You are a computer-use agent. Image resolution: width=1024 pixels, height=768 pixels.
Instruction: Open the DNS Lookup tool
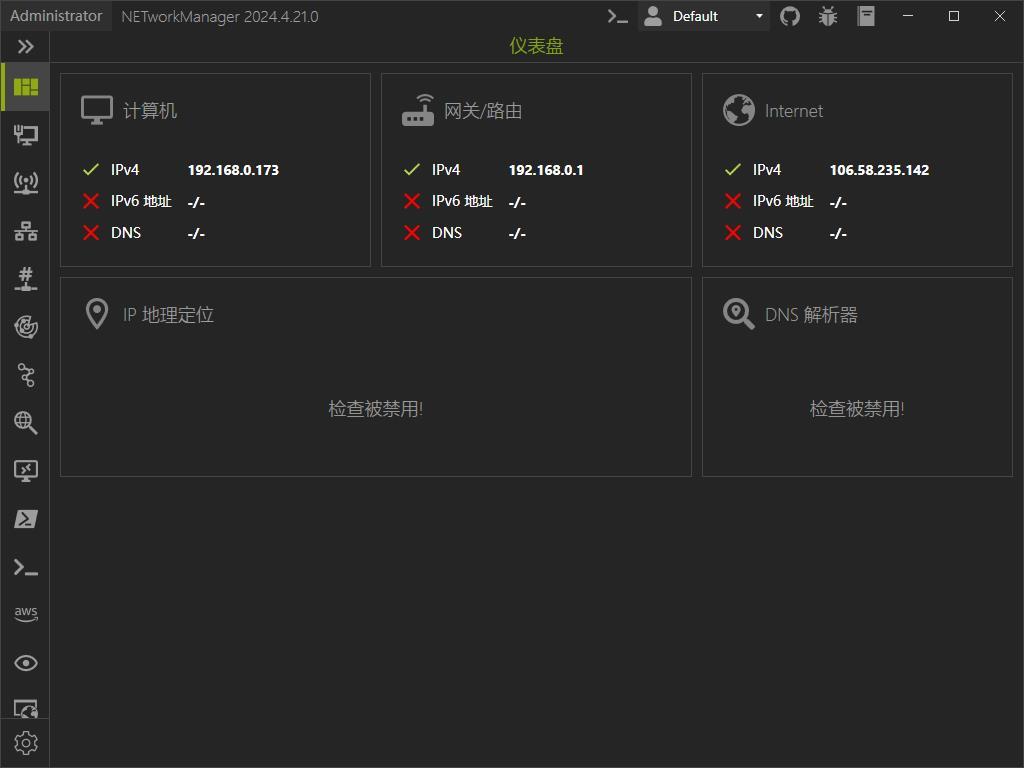tap(25, 423)
